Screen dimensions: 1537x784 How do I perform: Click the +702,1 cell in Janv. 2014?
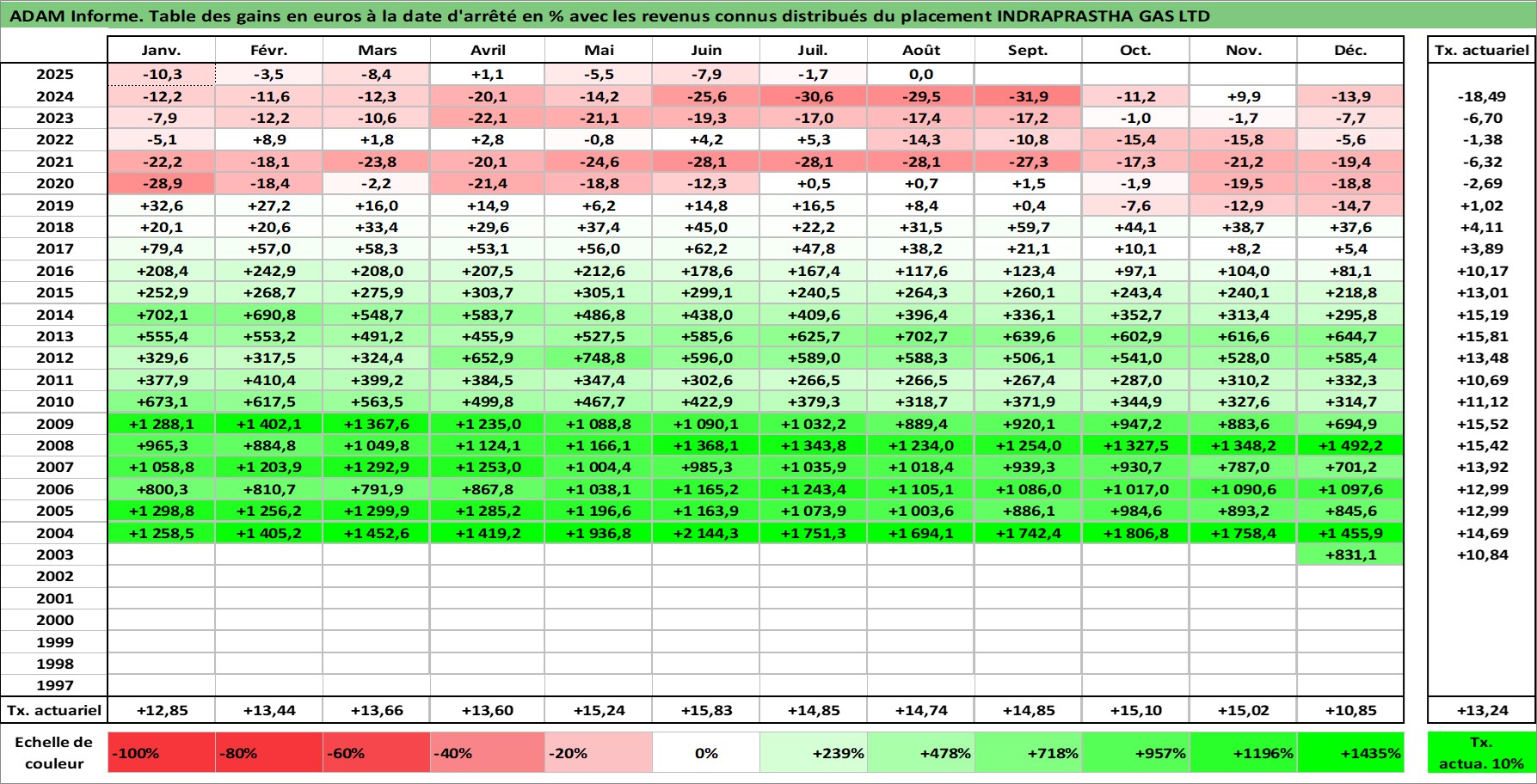pos(162,315)
